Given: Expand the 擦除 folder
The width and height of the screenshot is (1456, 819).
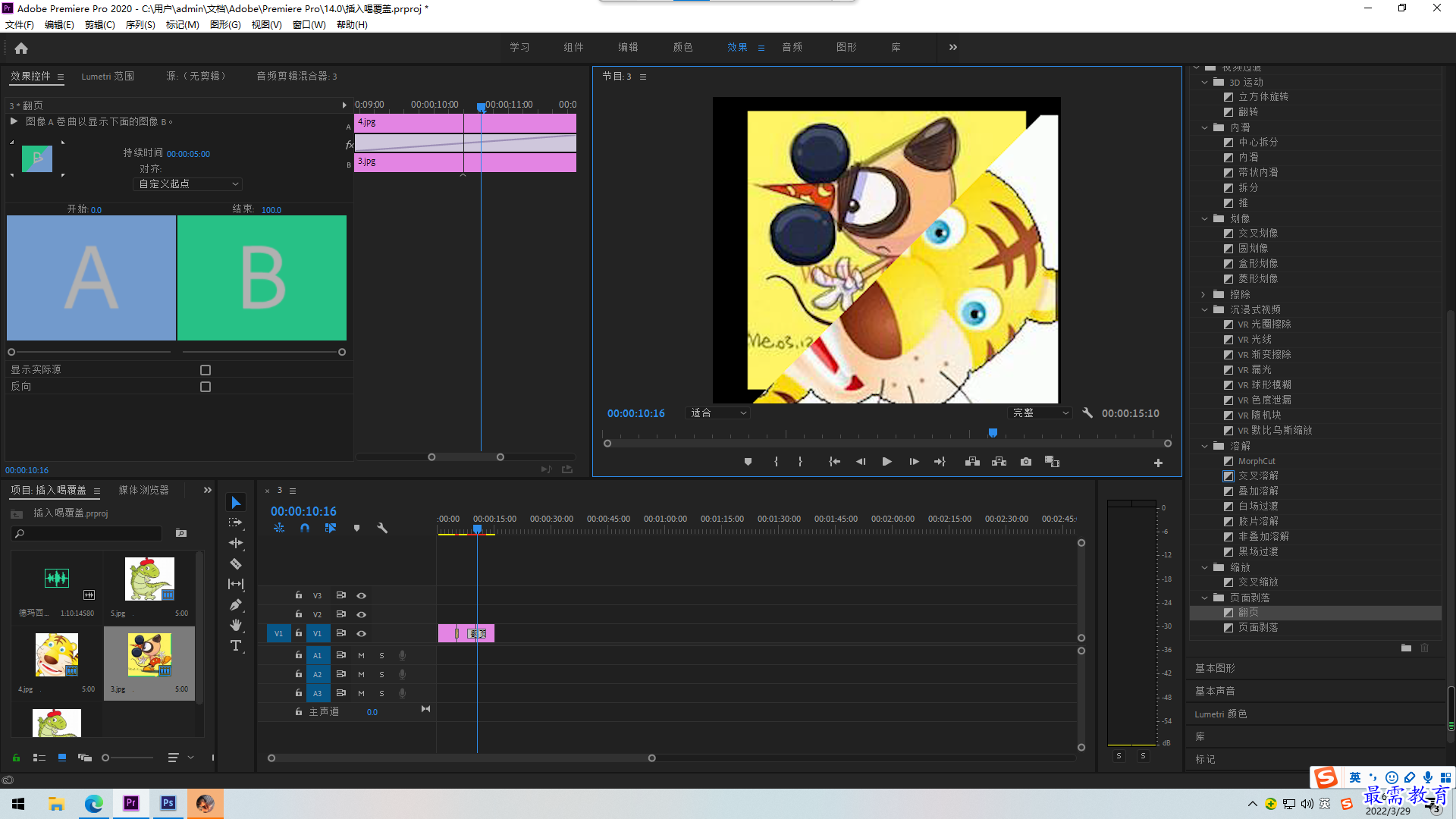Looking at the screenshot, I should (x=1204, y=294).
